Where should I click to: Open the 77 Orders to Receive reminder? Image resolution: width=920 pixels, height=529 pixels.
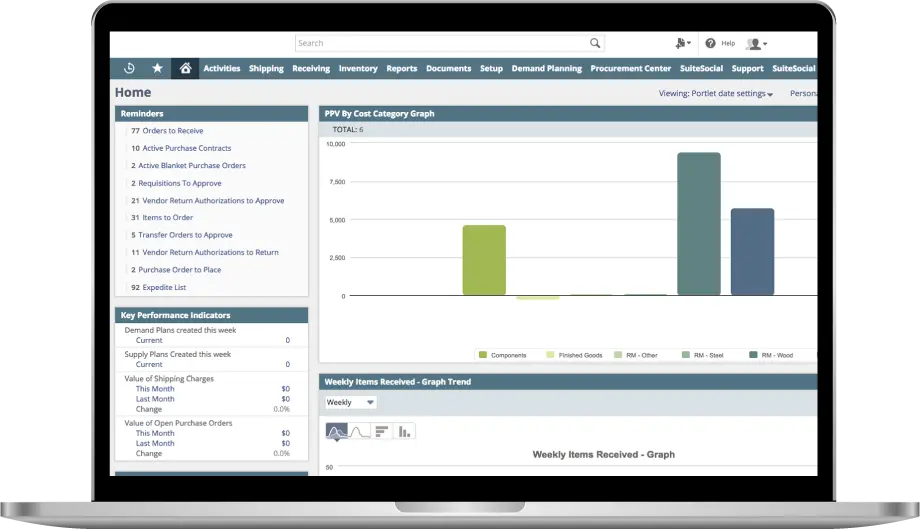pos(167,131)
